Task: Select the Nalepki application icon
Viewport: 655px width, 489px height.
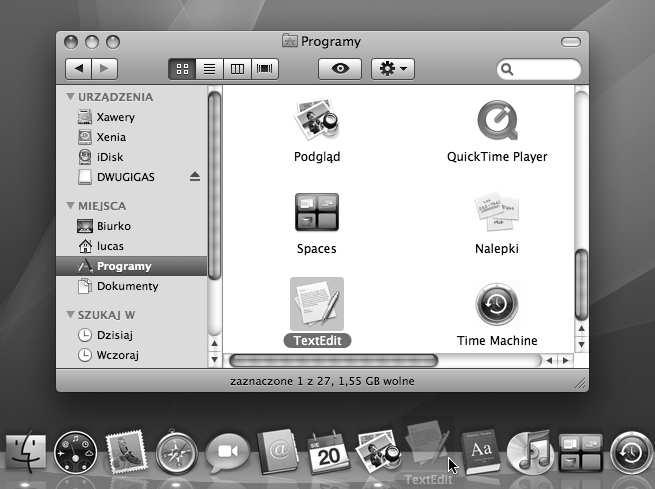Action: tap(497, 212)
